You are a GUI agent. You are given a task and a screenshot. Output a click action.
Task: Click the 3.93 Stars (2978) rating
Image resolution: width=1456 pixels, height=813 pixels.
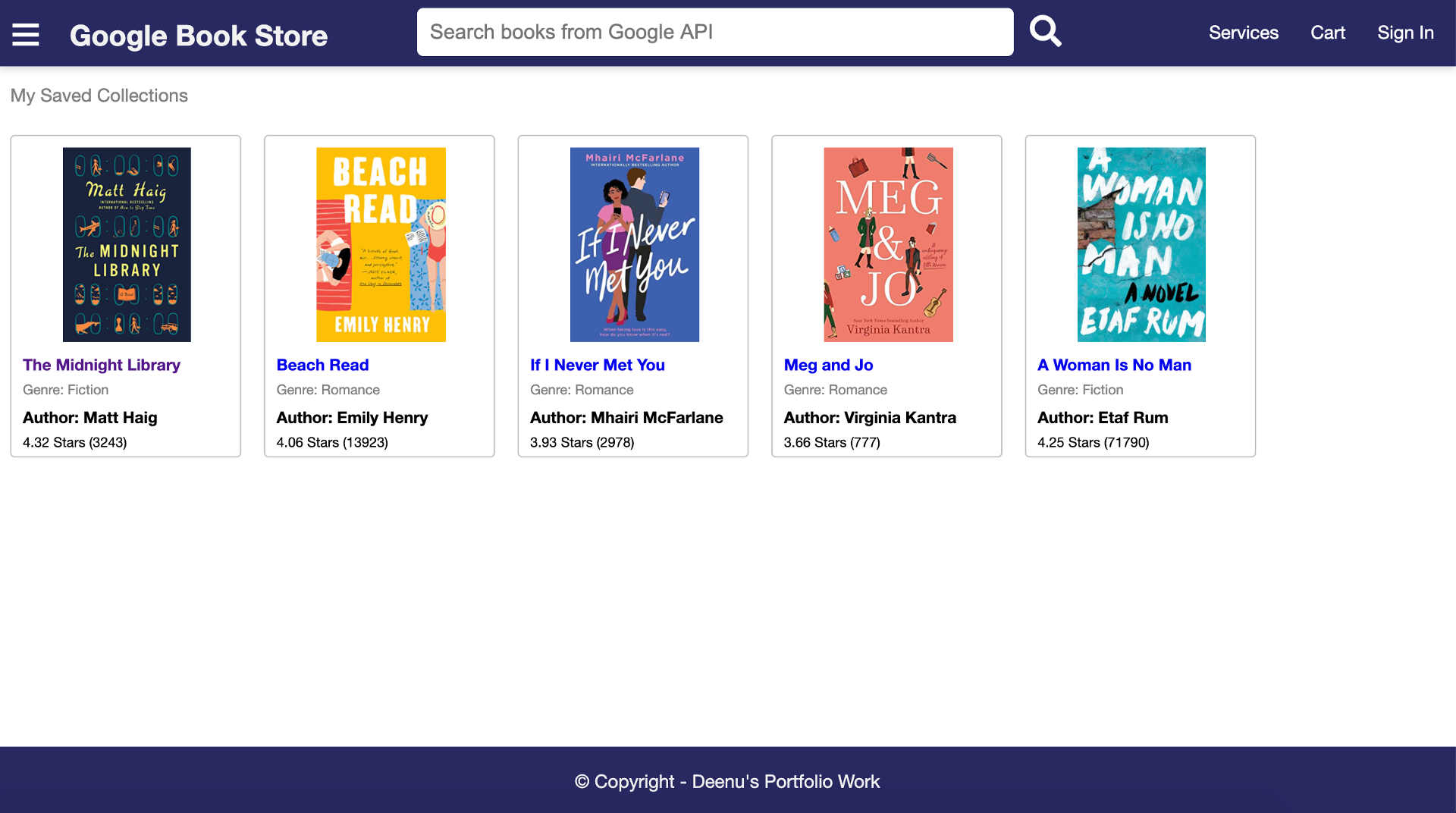coord(582,442)
